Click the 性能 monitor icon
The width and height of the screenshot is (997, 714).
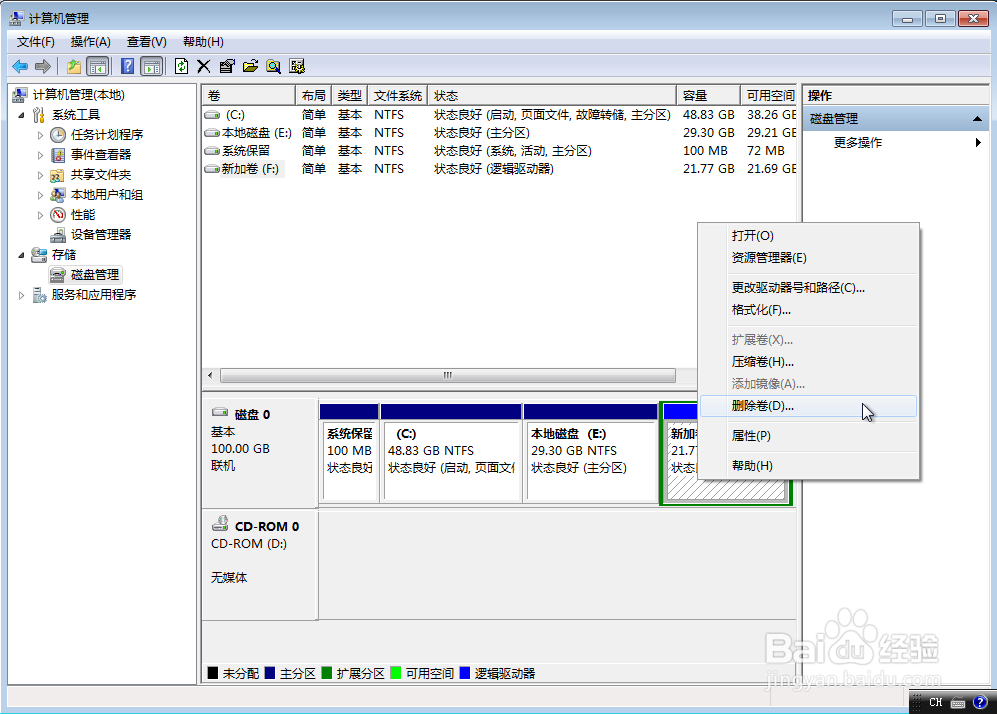click(x=58, y=215)
